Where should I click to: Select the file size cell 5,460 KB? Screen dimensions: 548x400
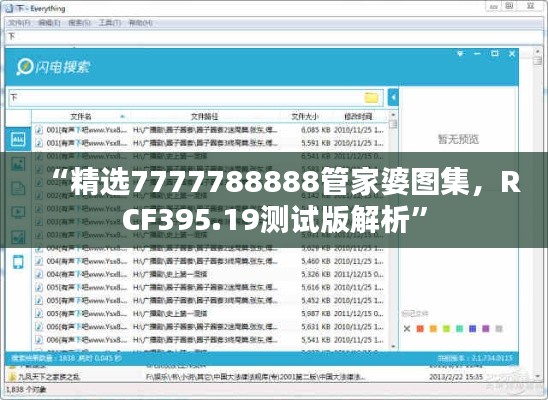click(316, 261)
